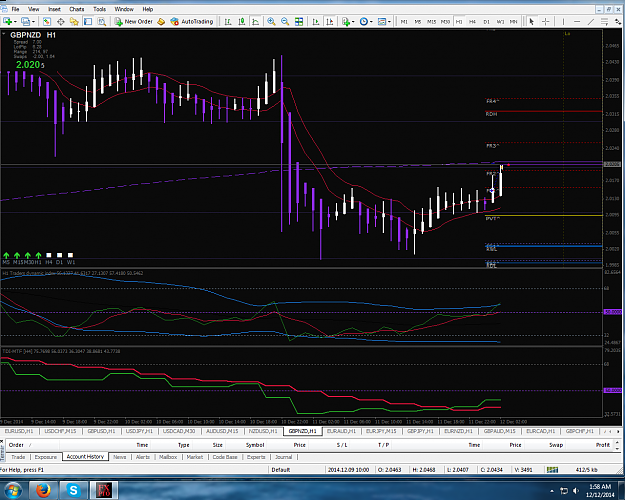Open the Strategy Tester magnifier icon
This screenshot has height=500, width=625.
(102, 22)
